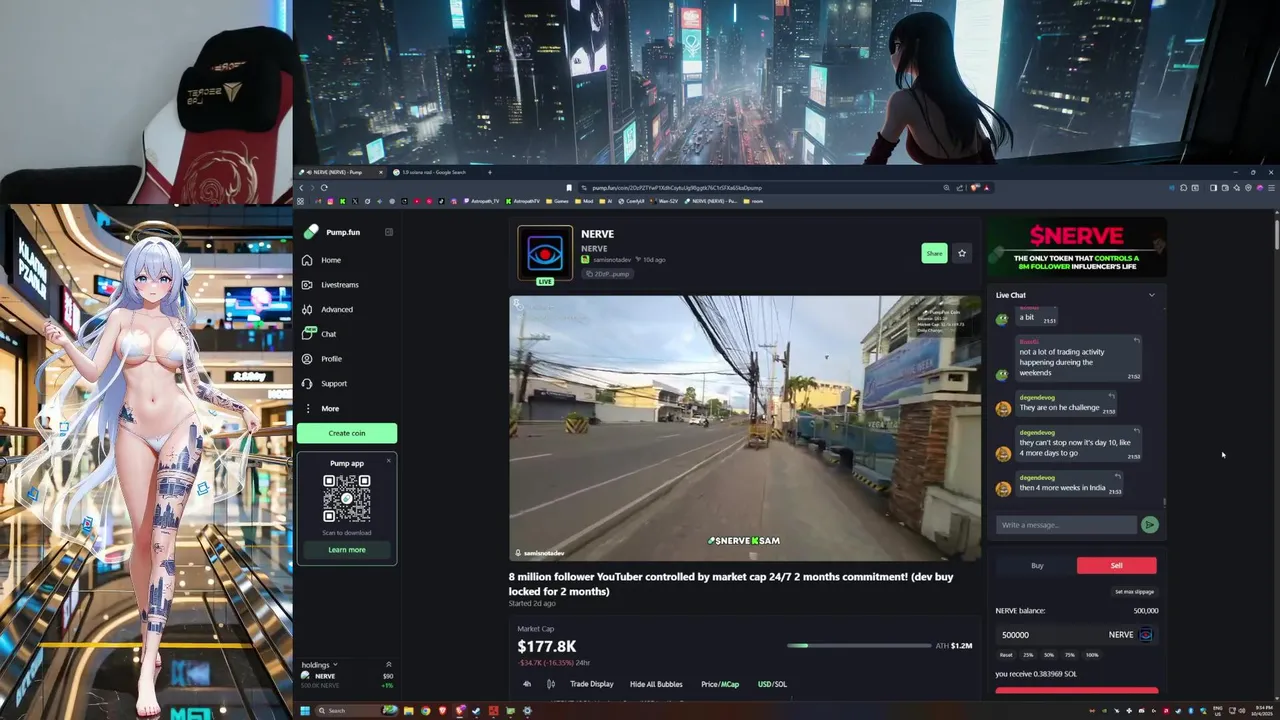Open the Games bookmark folder
This screenshot has height=720, width=1280.
coord(557,201)
